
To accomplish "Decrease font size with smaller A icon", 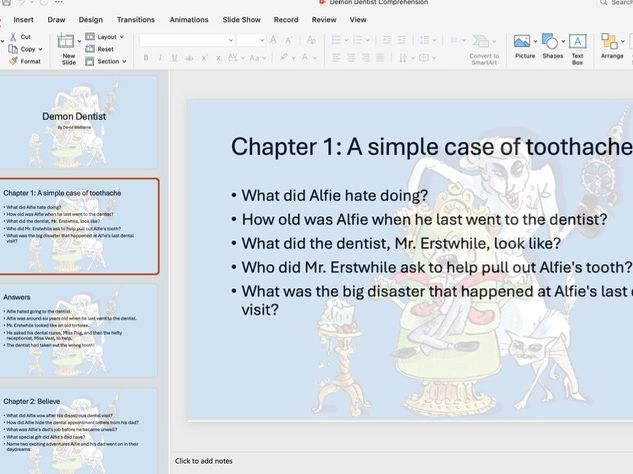I will (289, 40).
